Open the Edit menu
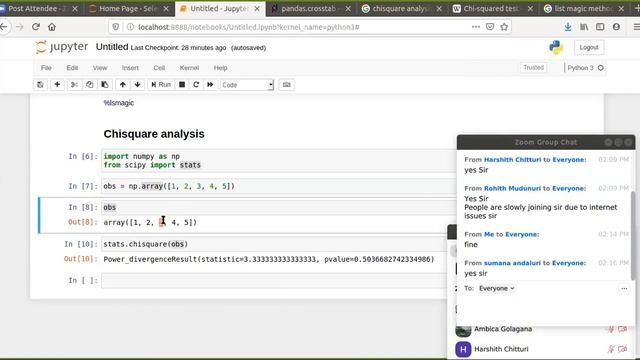This screenshot has width=640, height=360. pos(72,68)
